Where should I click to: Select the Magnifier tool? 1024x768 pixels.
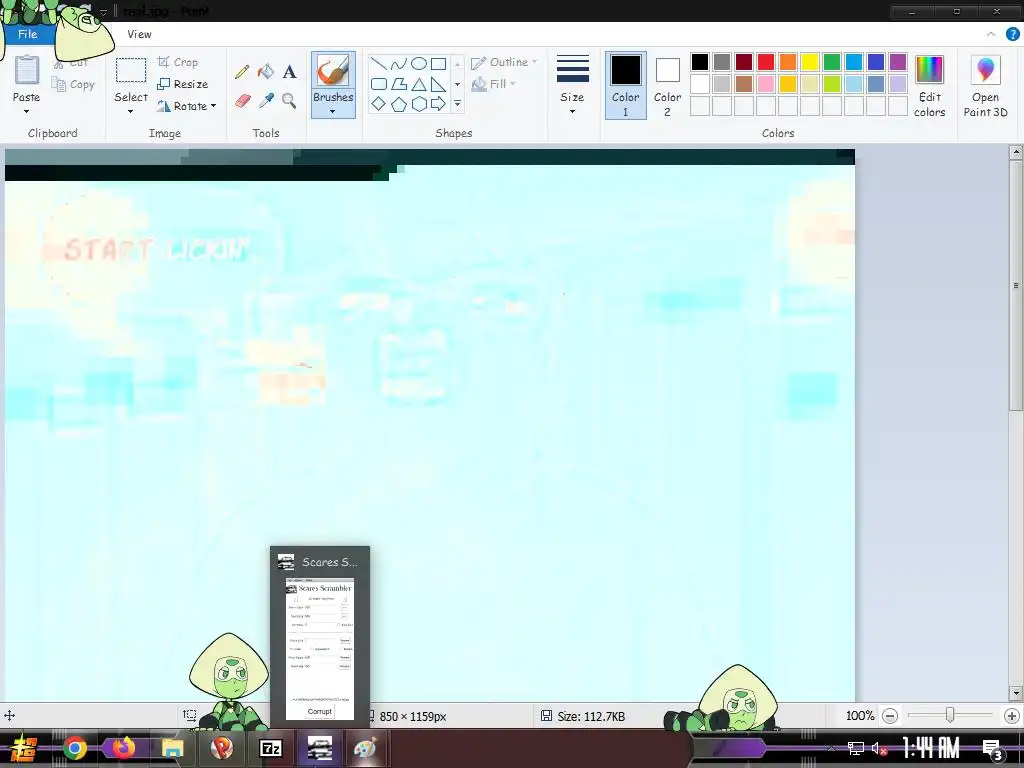click(289, 101)
